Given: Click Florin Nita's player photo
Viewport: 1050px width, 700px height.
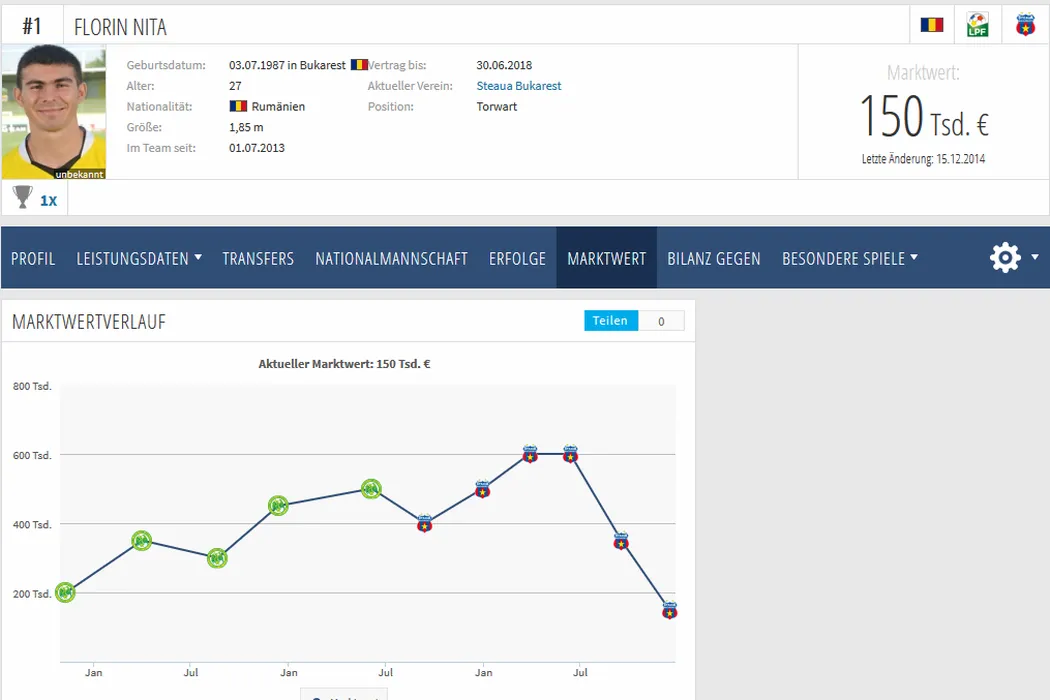Looking at the screenshot, I should 54,112.
